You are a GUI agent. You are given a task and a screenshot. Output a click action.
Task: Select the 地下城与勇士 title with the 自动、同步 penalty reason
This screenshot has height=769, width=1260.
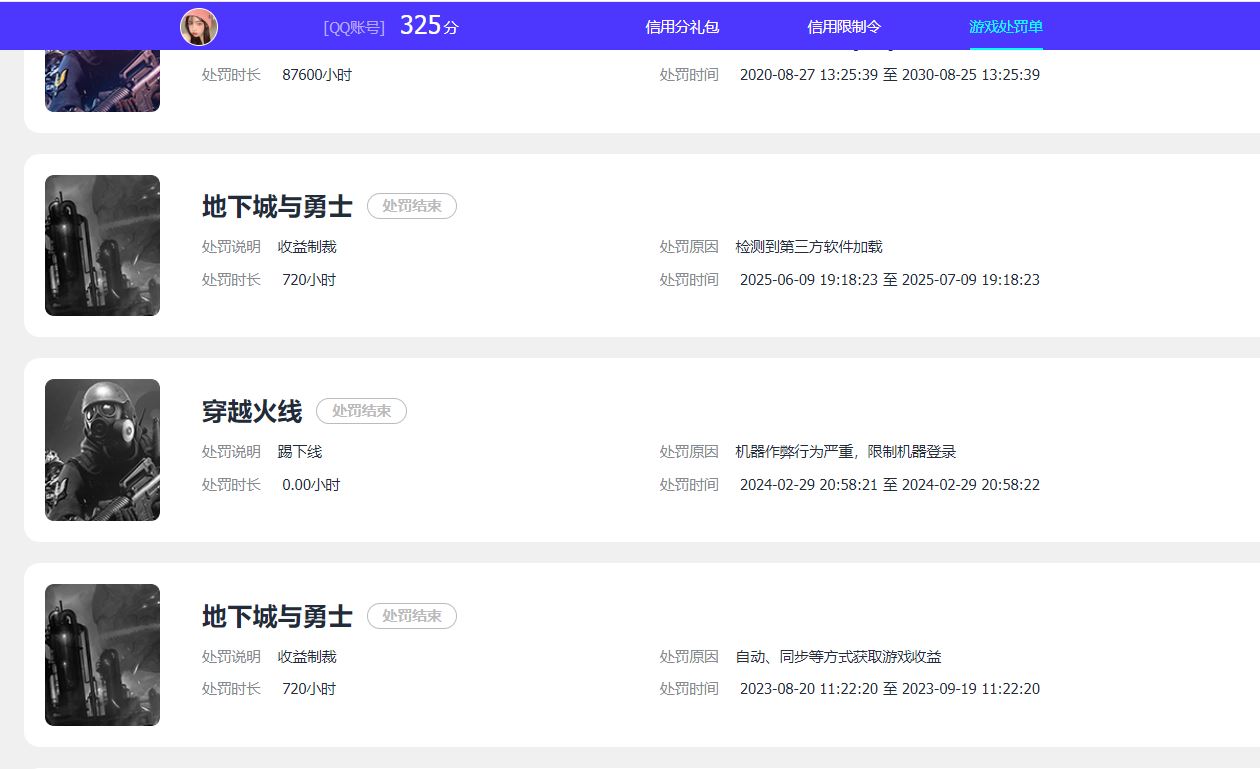(x=277, y=616)
